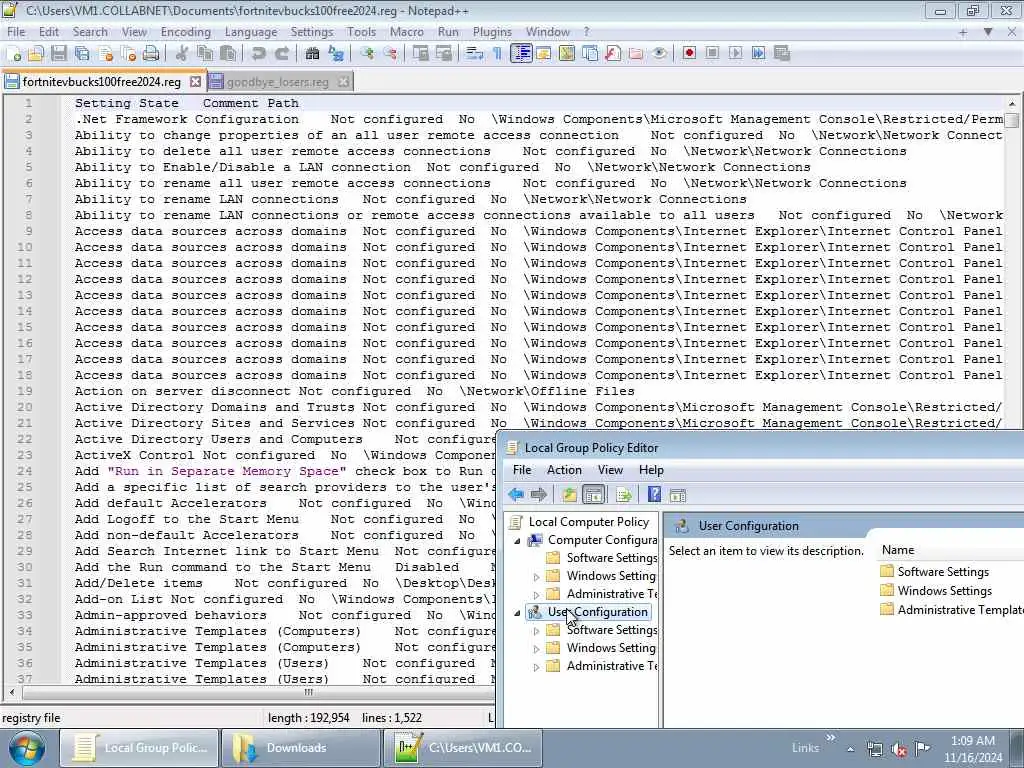Toggle Show All Characters pilcrow icon

[497, 54]
